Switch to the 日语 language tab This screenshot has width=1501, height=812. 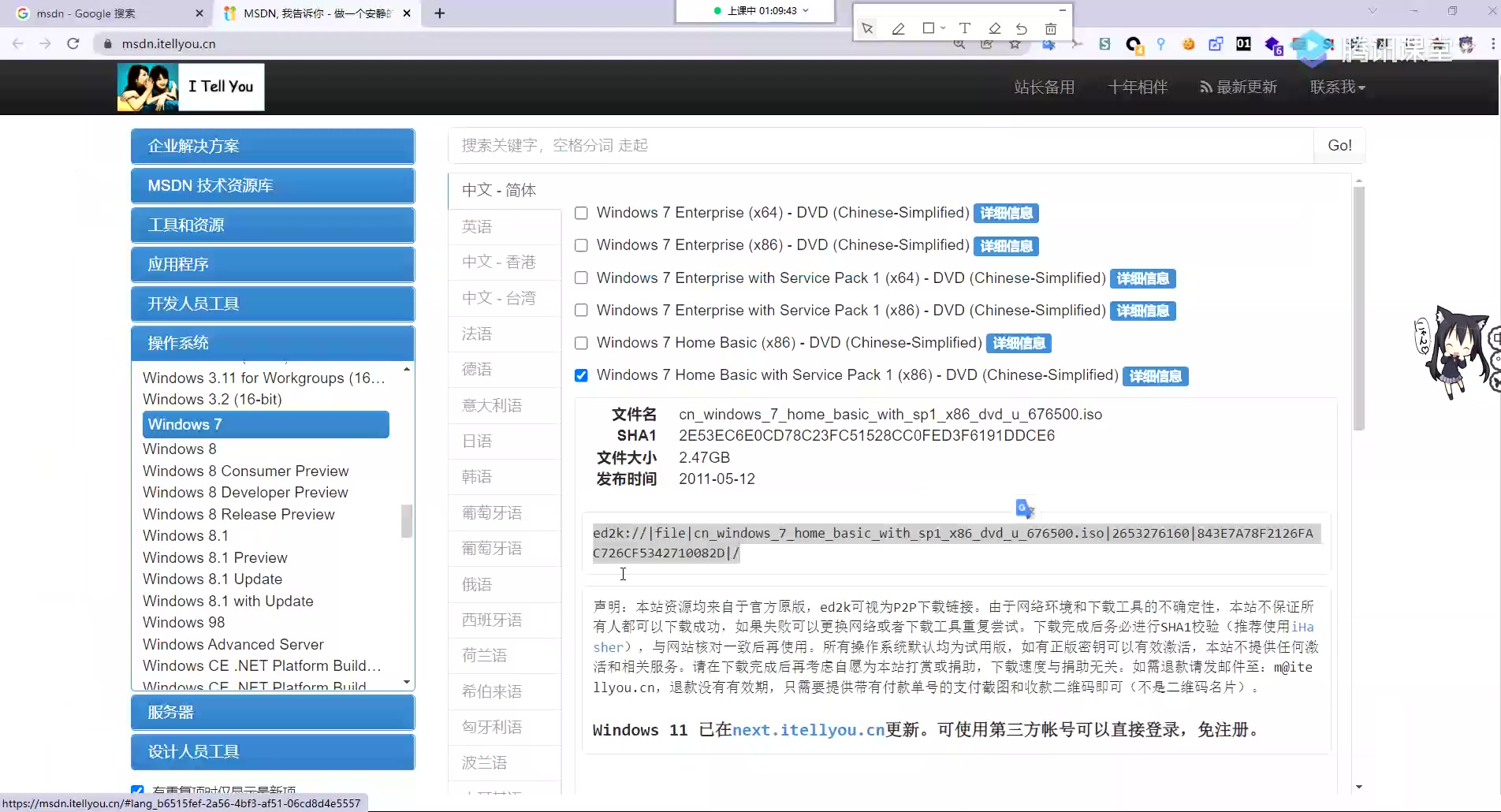pos(505,441)
